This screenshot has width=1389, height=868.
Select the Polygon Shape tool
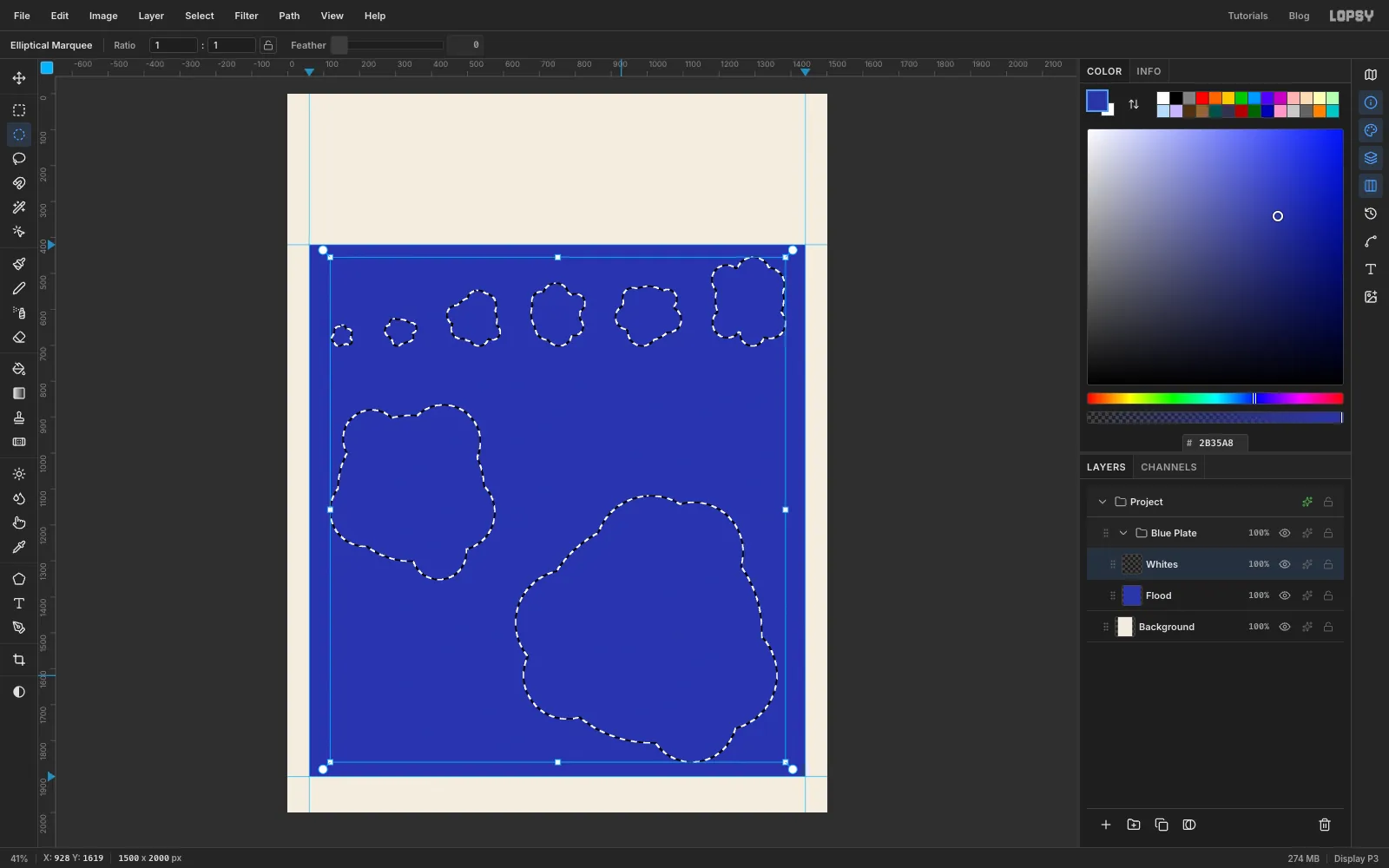pos(19,579)
